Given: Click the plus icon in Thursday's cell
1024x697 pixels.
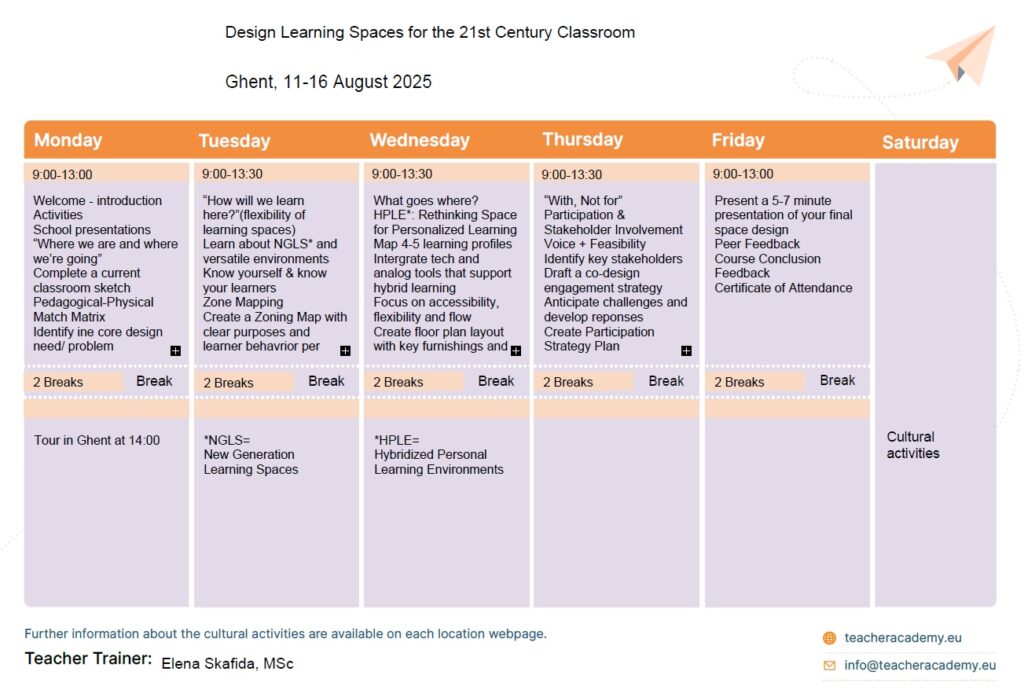Looking at the screenshot, I should click(686, 351).
